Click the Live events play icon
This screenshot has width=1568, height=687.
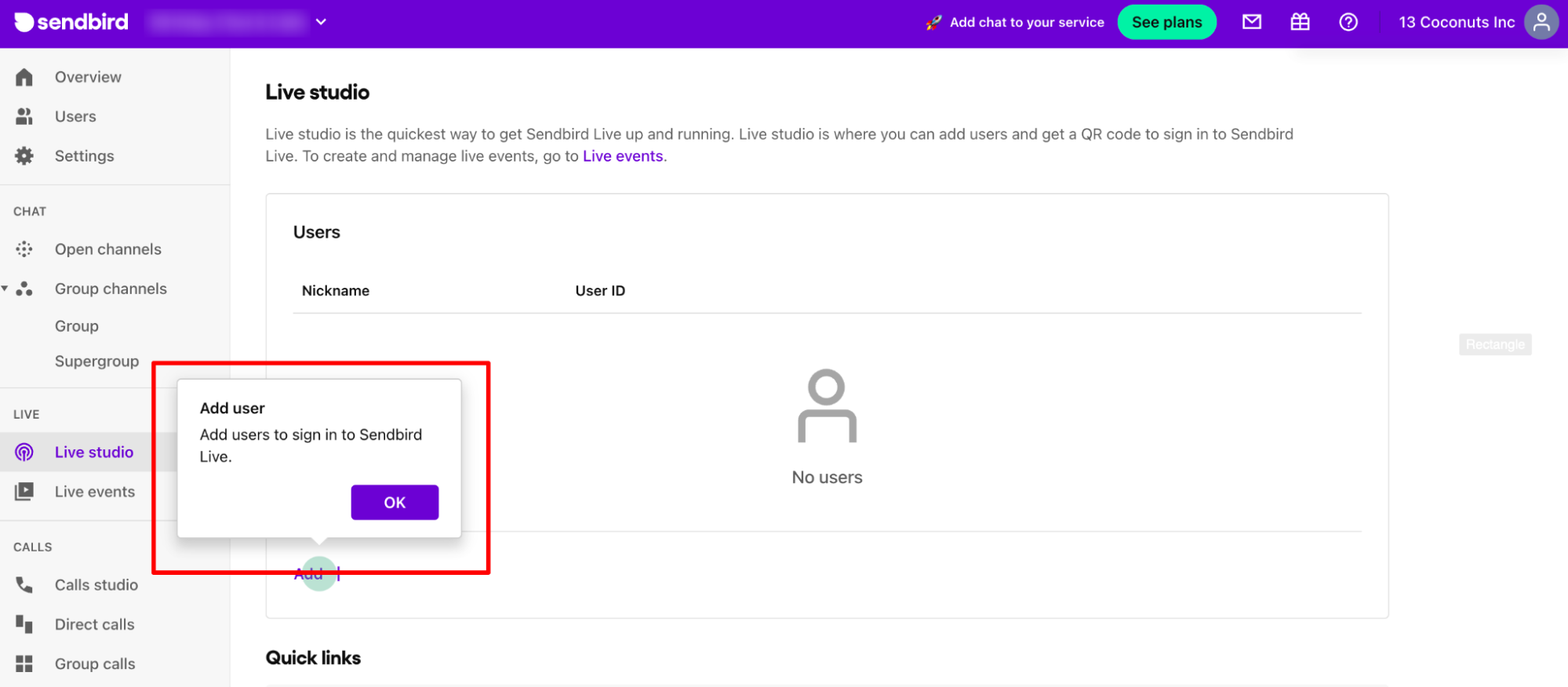(24, 492)
